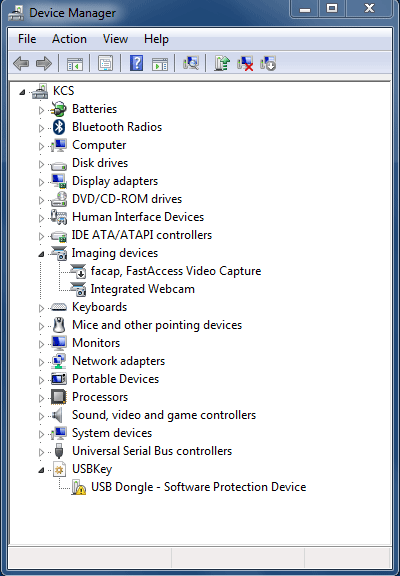Expand the Monitors category
Image resolution: width=400 pixels, height=576 pixels.
tap(41, 344)
